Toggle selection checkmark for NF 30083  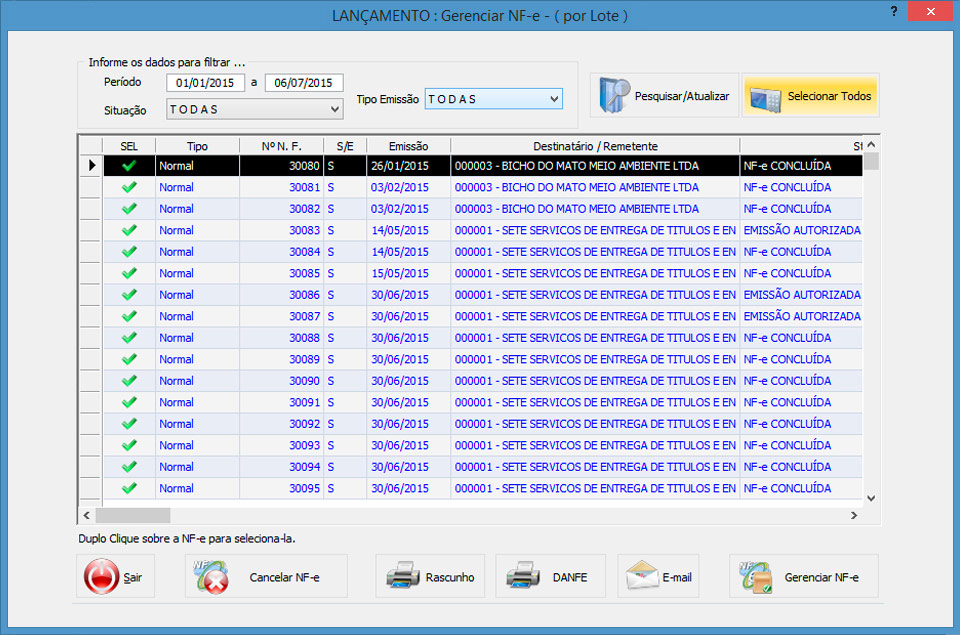click(129, 230)
